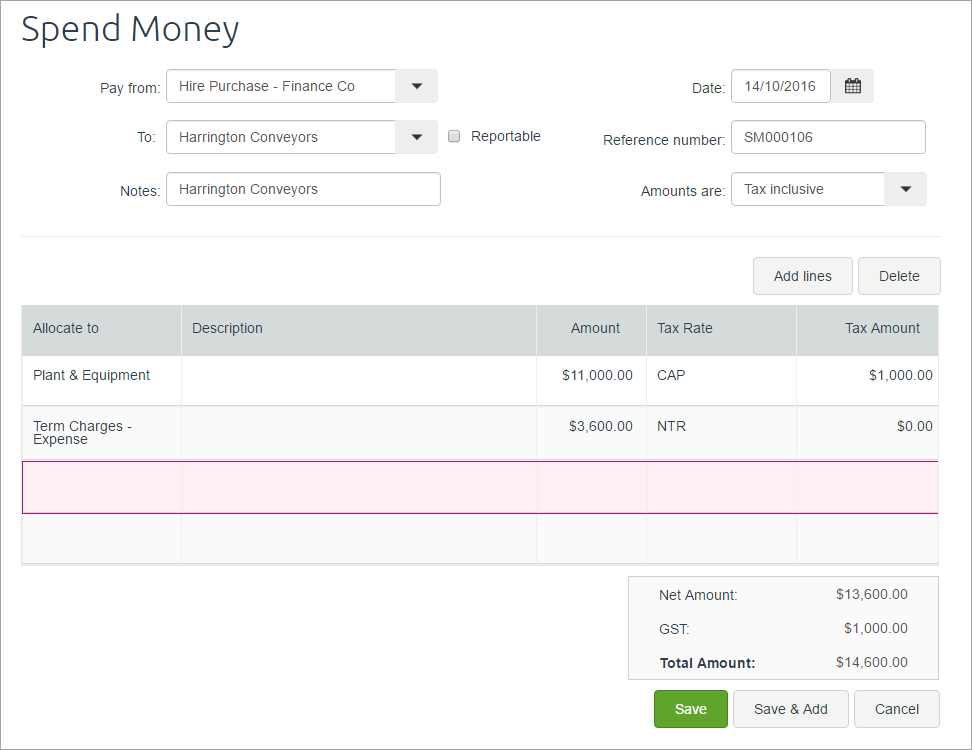
Task: Click the Description cell in highlighted empty row
Action: 358,487
